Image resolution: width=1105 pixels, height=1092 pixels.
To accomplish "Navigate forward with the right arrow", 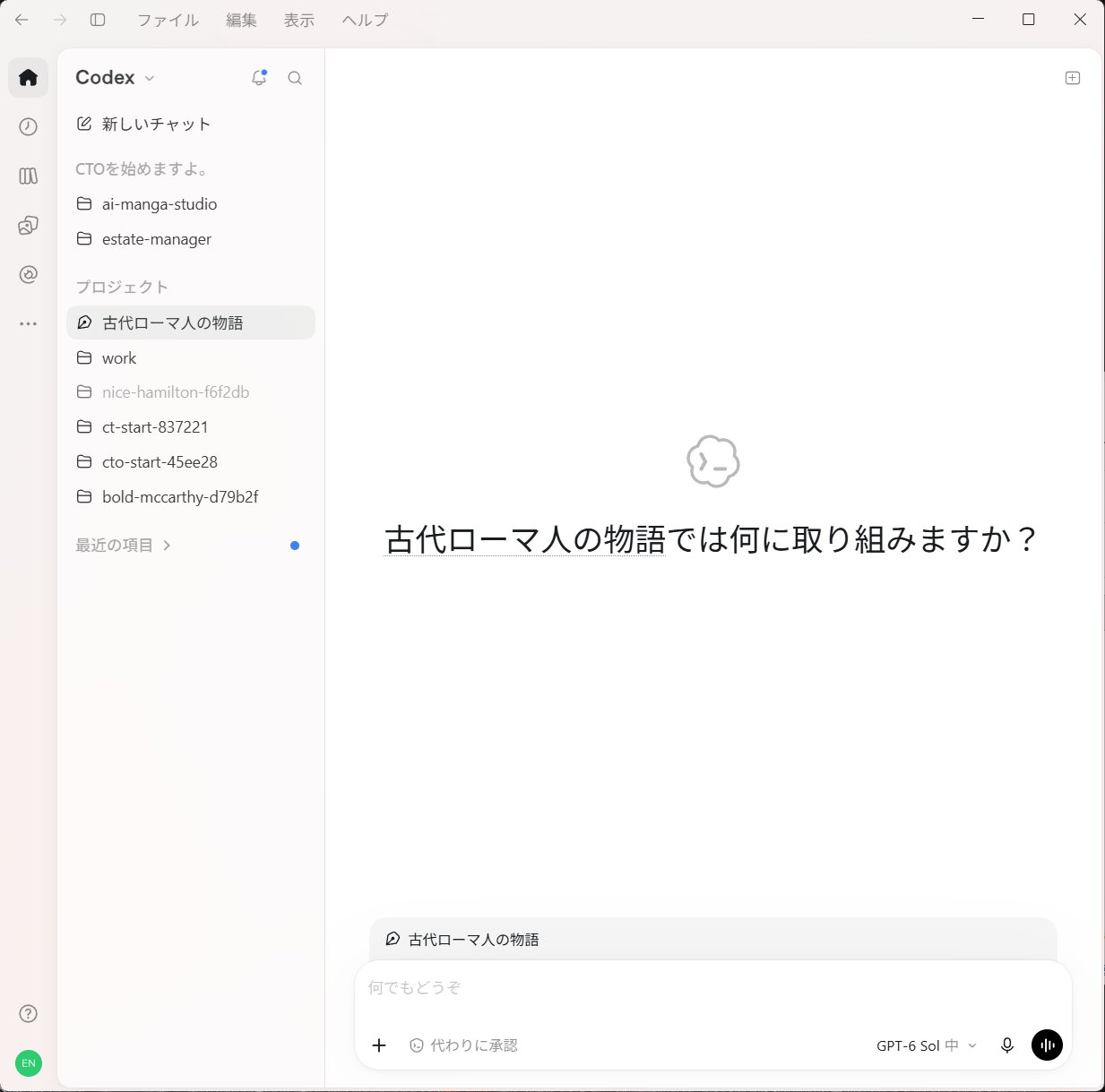I will [60, 20].
